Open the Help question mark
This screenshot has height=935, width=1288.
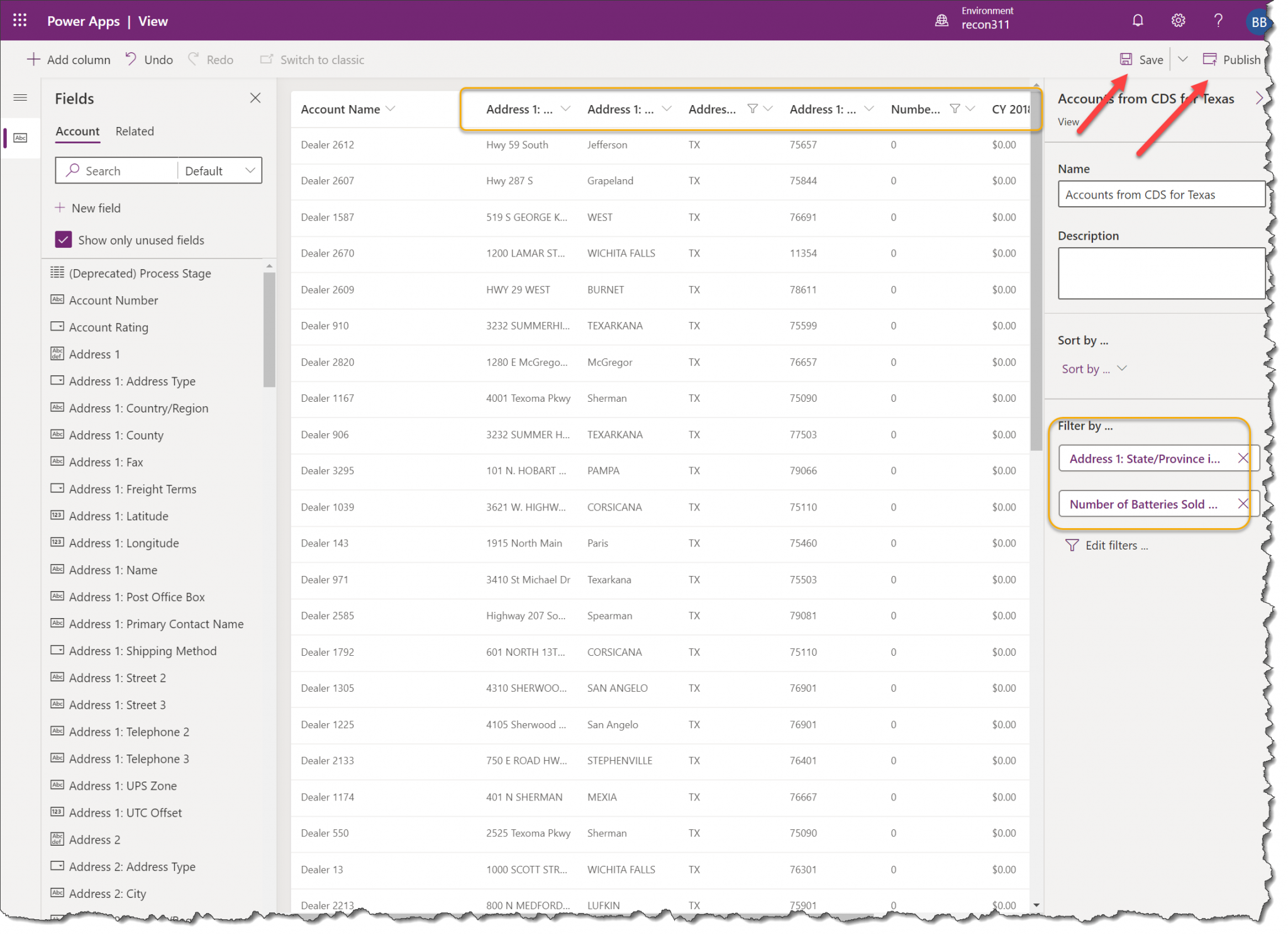tap(1218, 19)
